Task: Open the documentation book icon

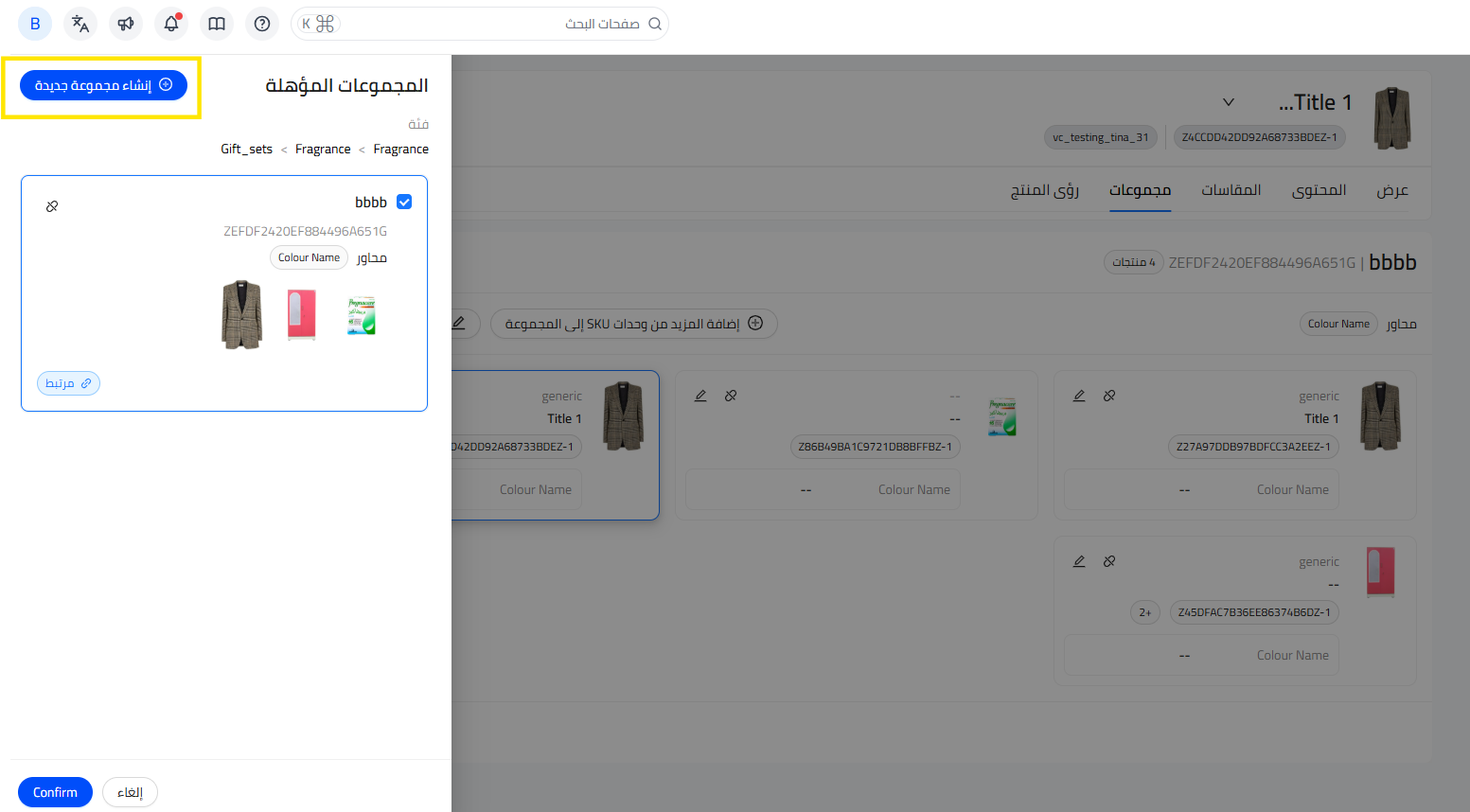Action: [217, 24]
